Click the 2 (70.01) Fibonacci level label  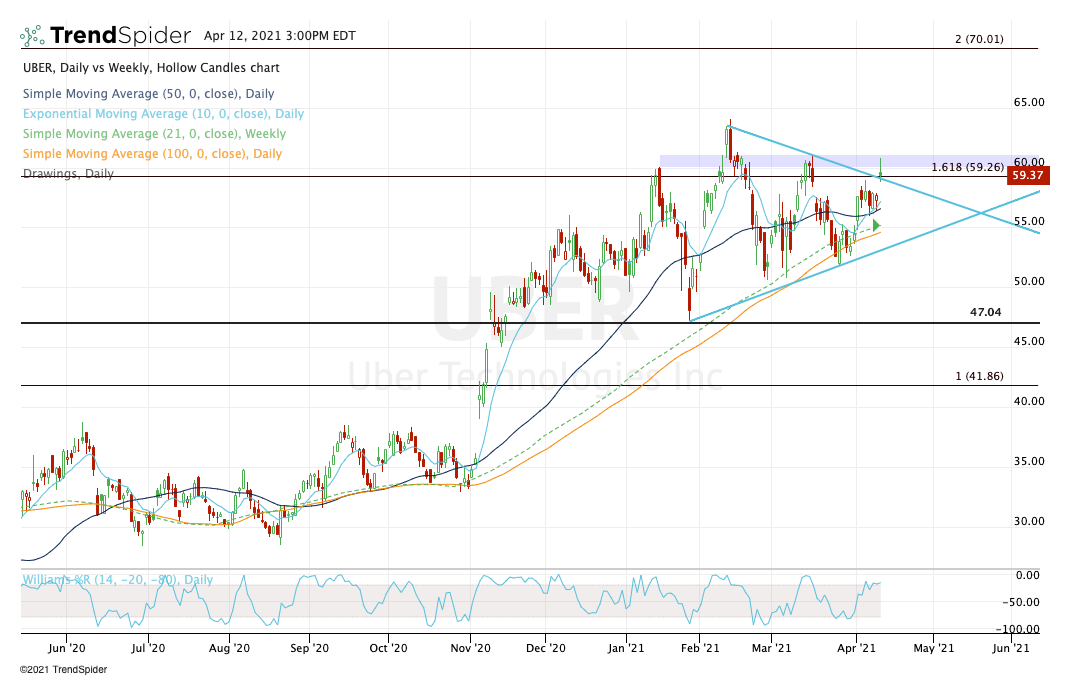979,39
